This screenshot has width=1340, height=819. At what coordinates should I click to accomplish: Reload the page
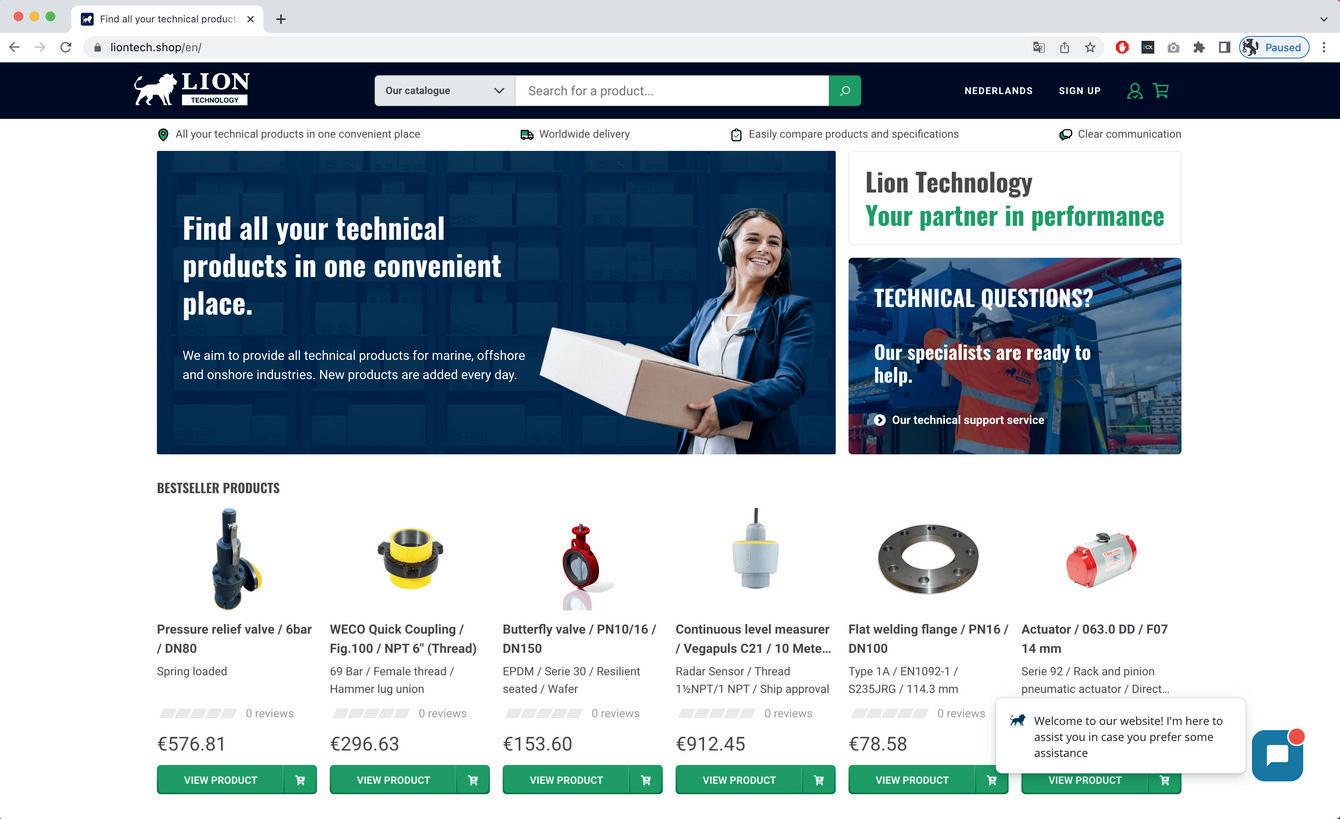coord(66,47)
